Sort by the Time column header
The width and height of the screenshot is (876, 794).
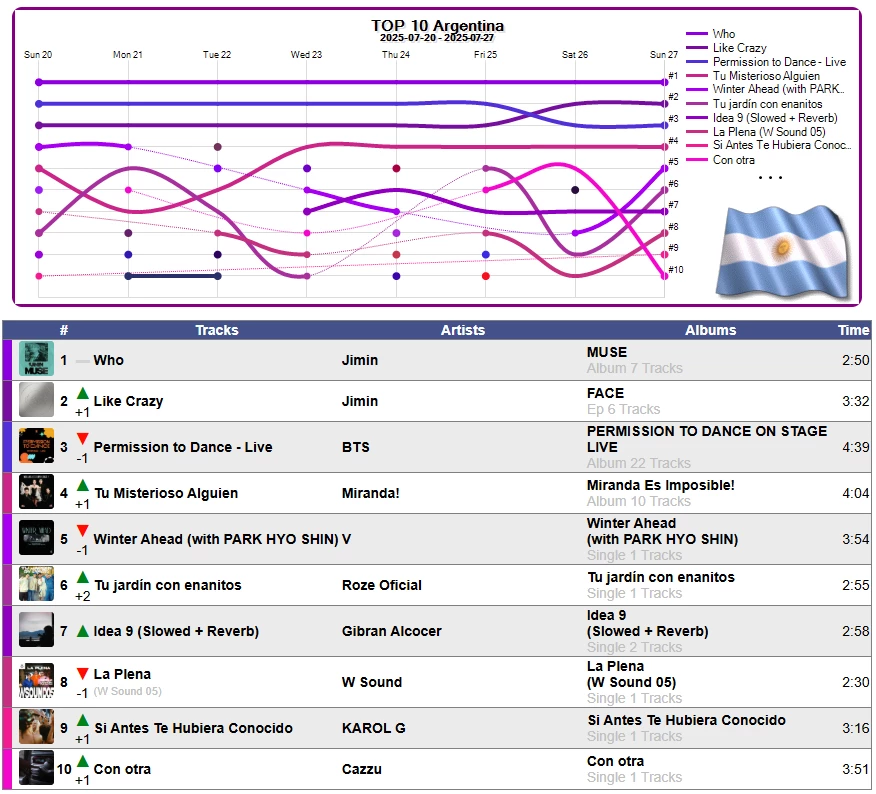pyautogui.click(x=854, y=330)
